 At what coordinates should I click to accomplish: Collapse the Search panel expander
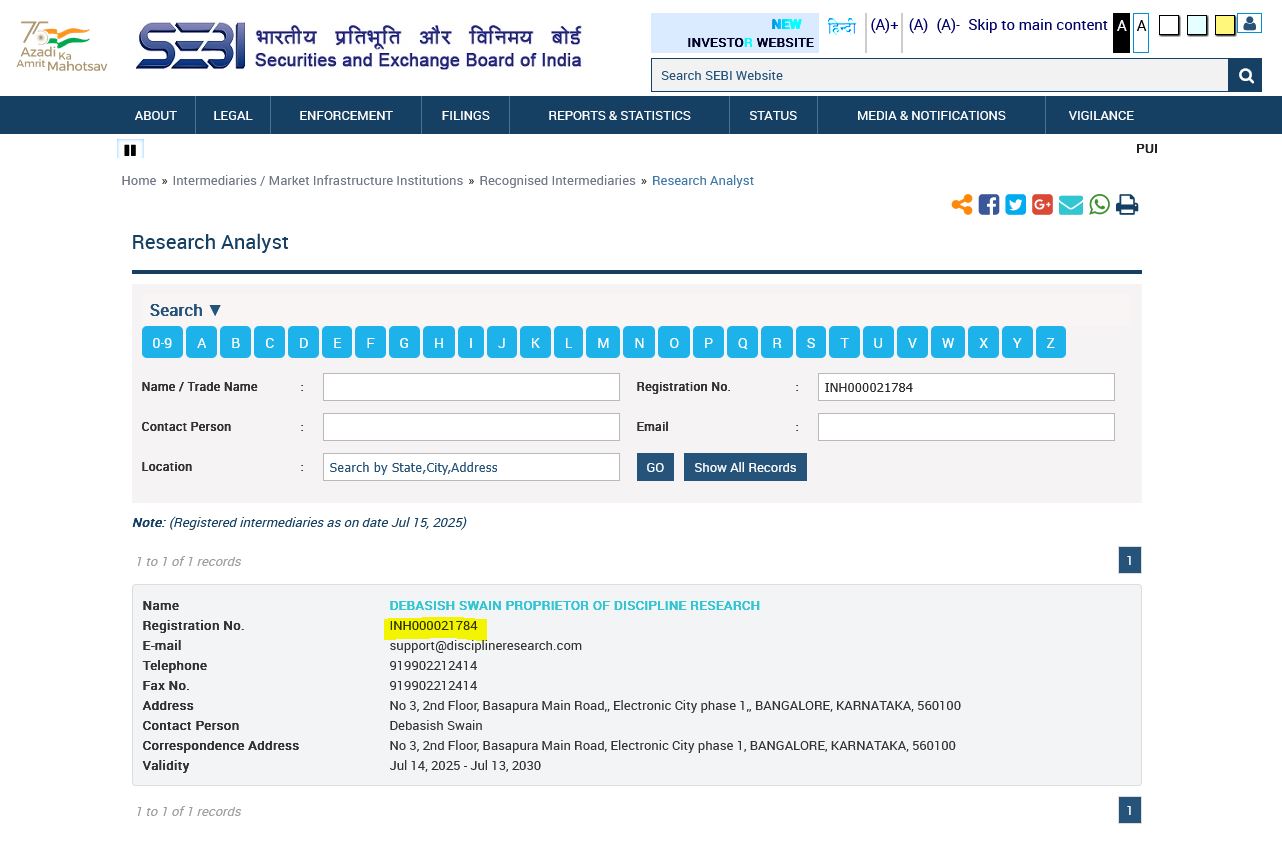186,310
